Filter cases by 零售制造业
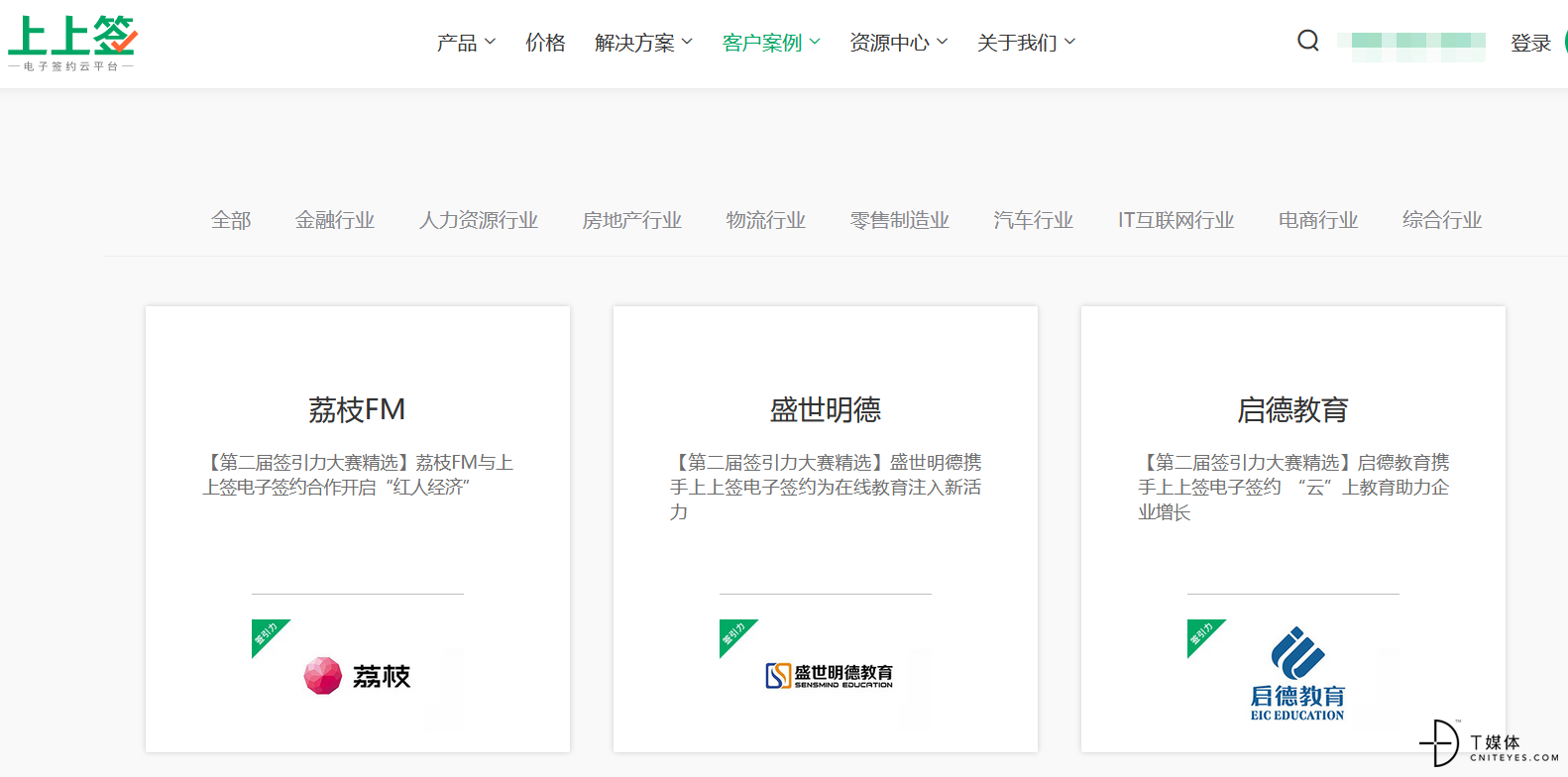This screenshot has height=777, width=1568. coord(900,220)
